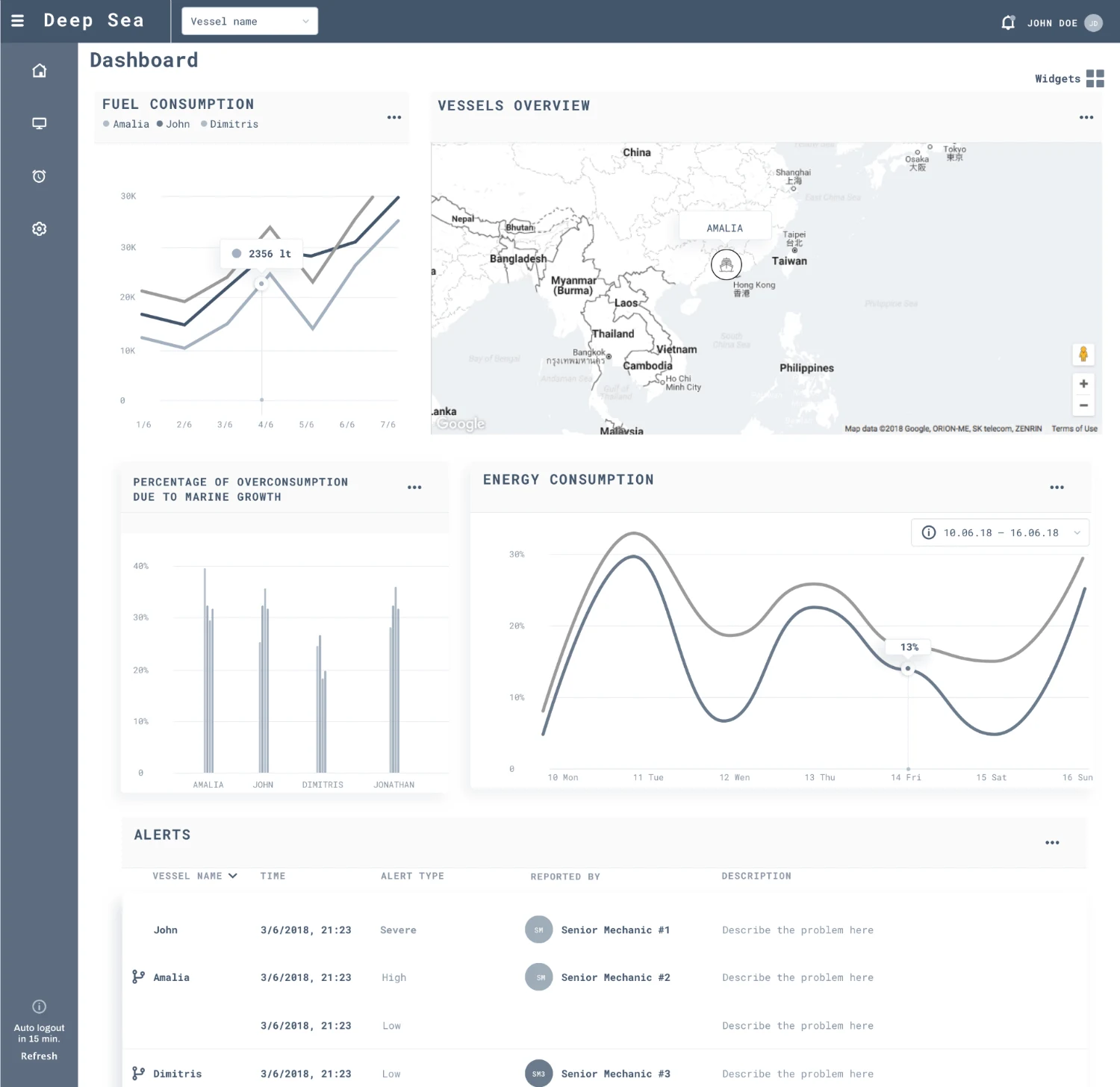Screen dimensions: 1120x1087
Task: Click the Jonathan bar group in chart
Action: pos(394,679)
